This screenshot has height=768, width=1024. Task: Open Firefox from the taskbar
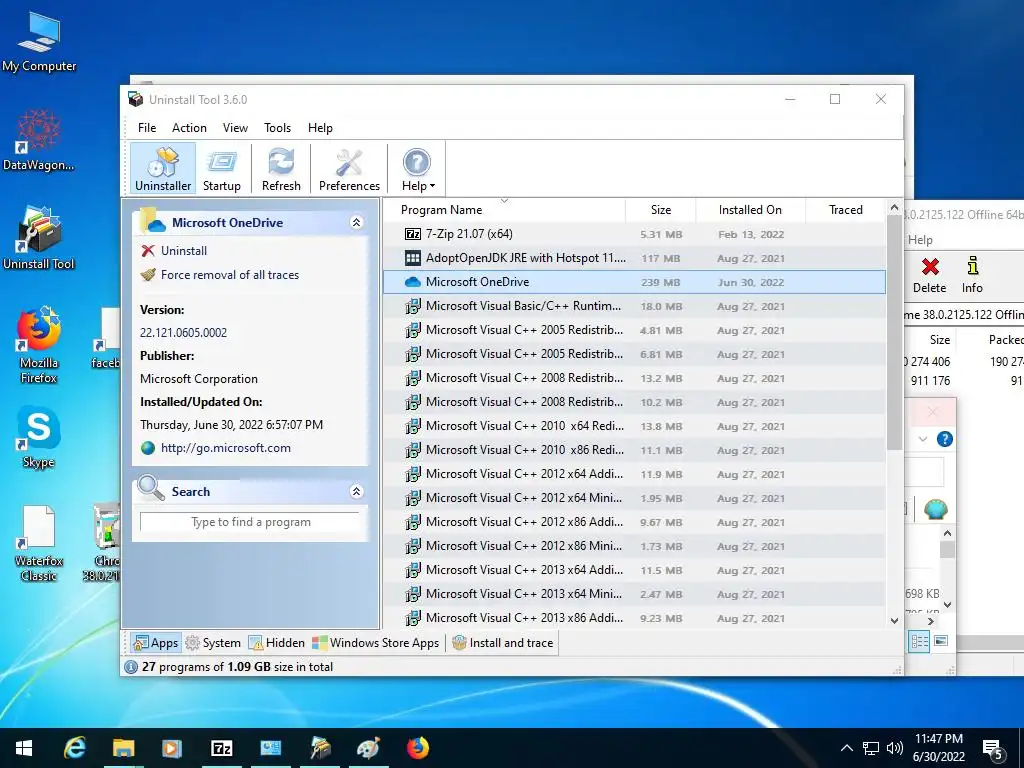tap(417, 748)
